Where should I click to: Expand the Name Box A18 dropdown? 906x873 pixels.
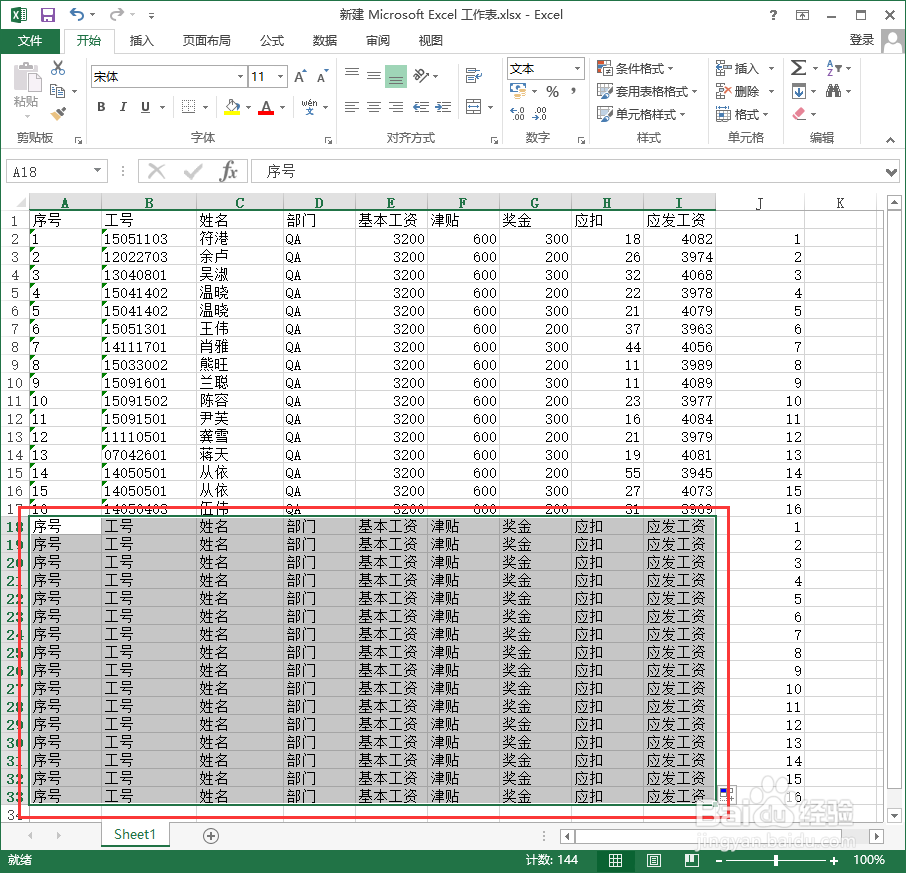[x=97, y=170]
